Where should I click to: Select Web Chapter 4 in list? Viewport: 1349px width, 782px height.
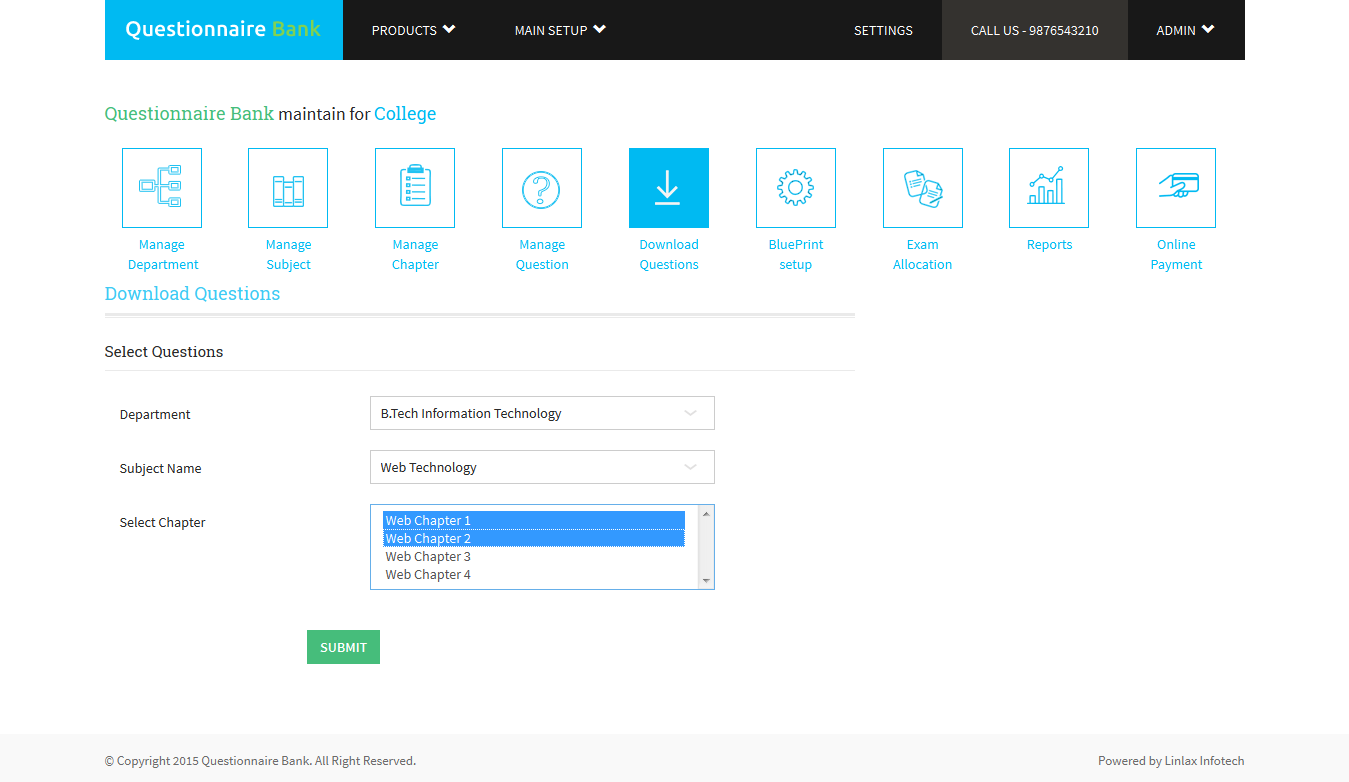(534, 574)
